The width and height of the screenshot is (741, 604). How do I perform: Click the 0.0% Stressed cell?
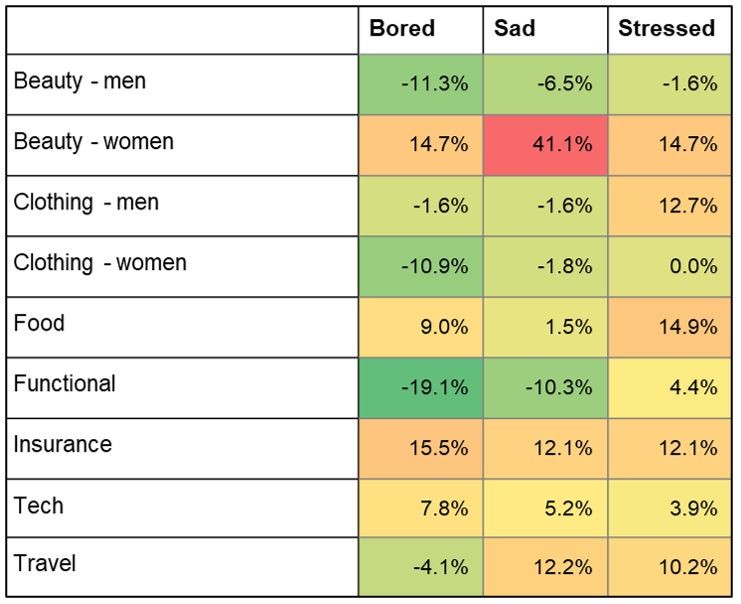[x=669, y=266]
